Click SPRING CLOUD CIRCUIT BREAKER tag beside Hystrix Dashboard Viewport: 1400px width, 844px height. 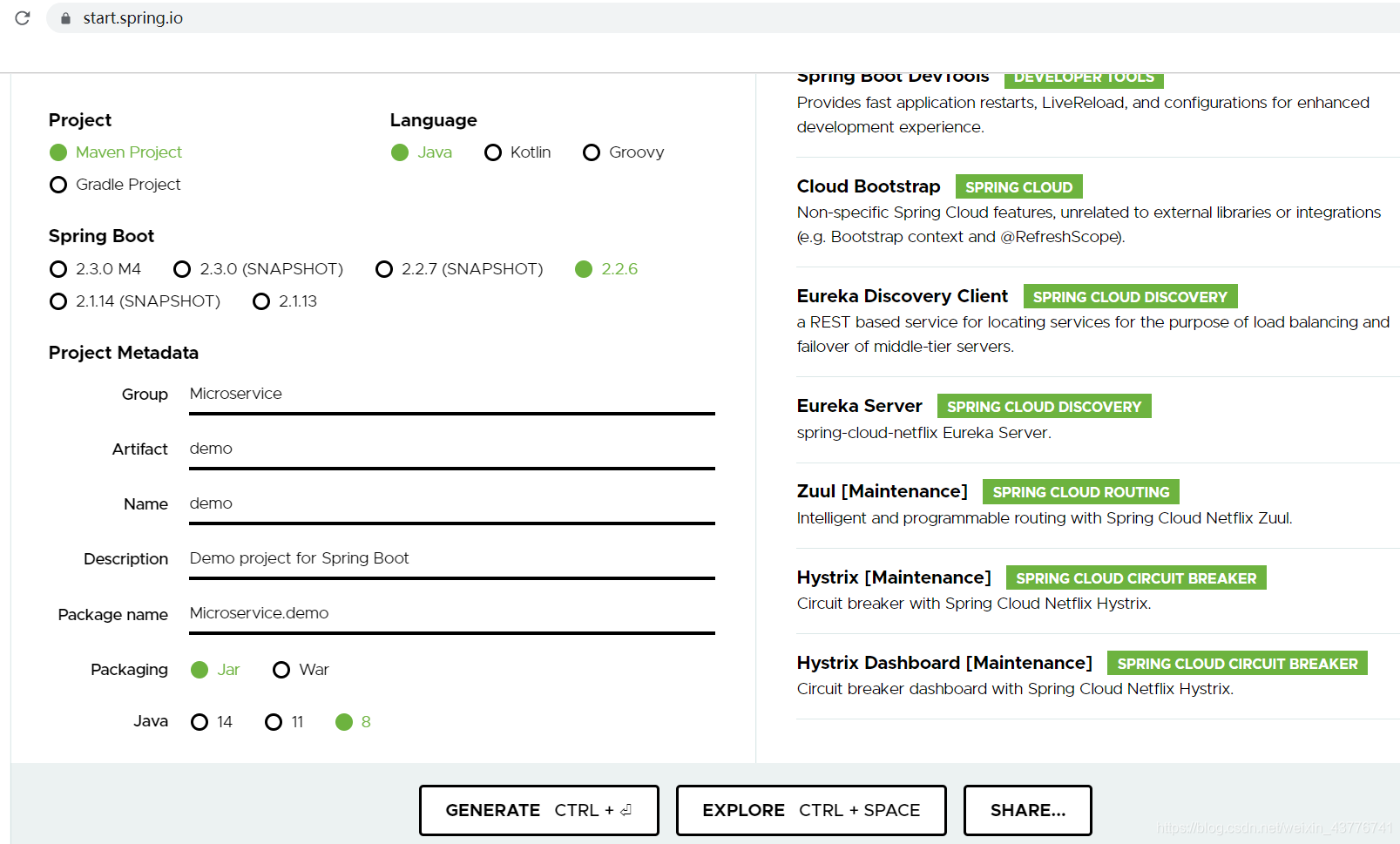[1237, 664]
